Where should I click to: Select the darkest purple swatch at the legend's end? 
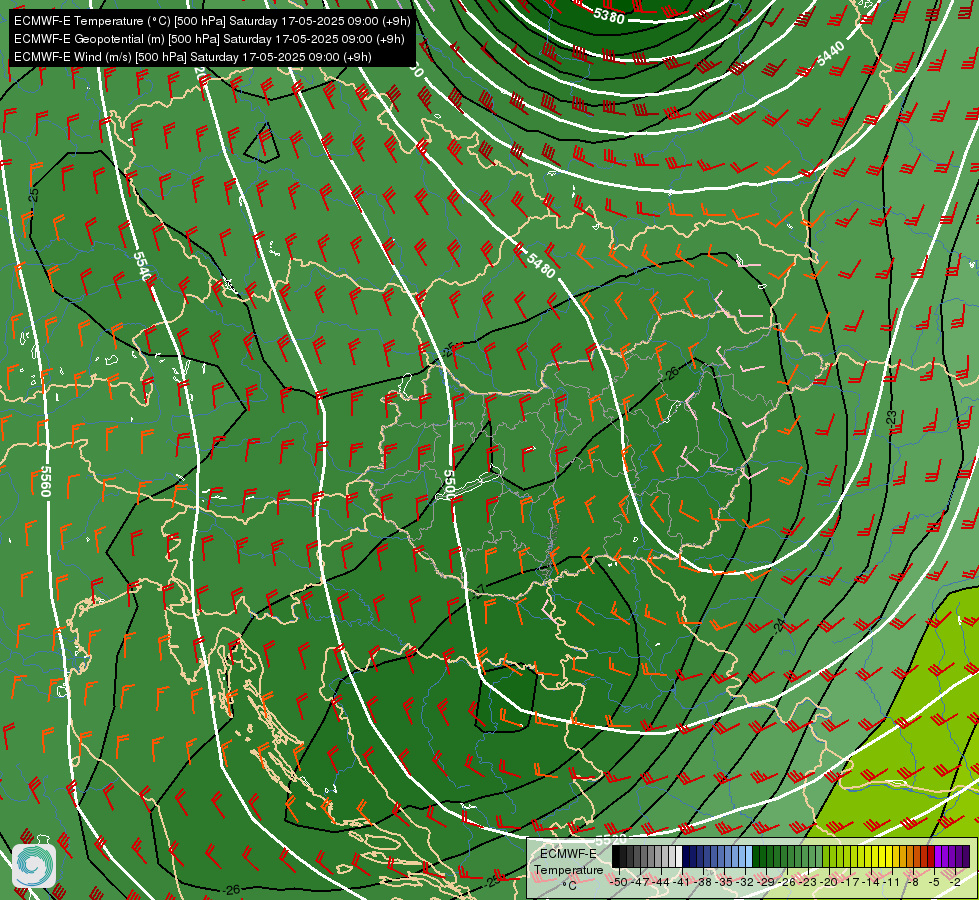[967, 856]
